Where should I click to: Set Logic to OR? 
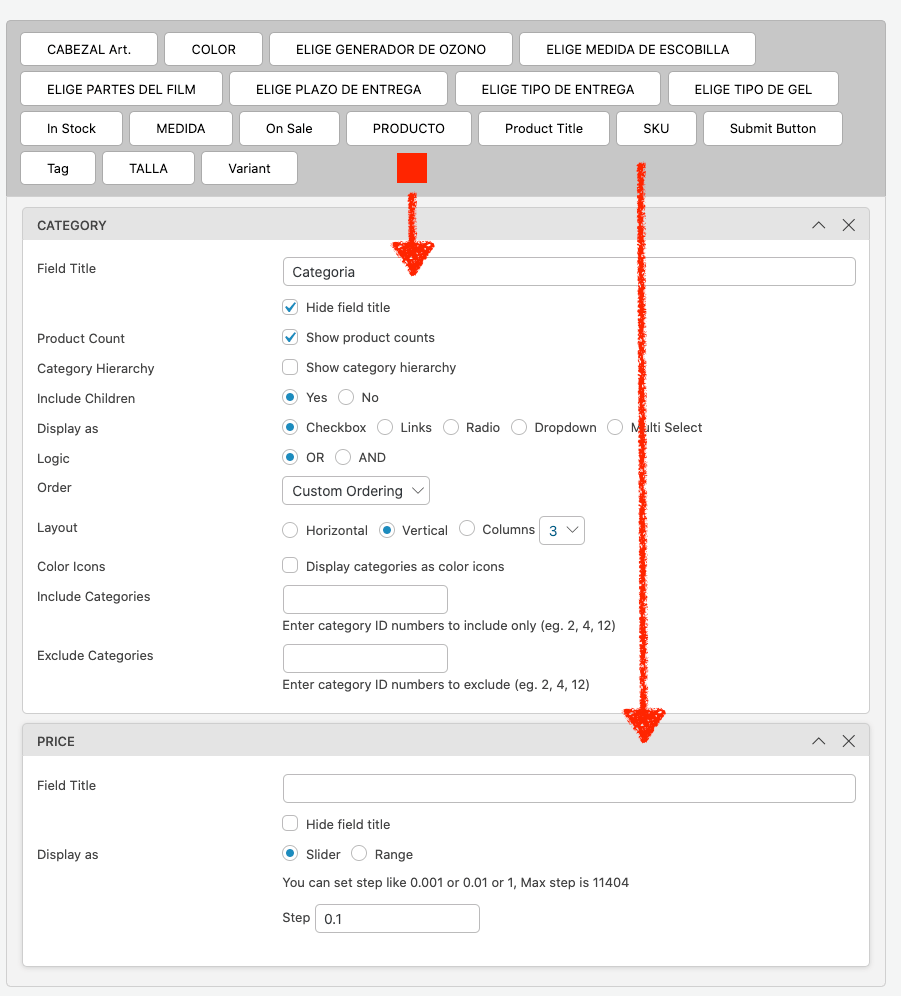click(x=290, y=457)
